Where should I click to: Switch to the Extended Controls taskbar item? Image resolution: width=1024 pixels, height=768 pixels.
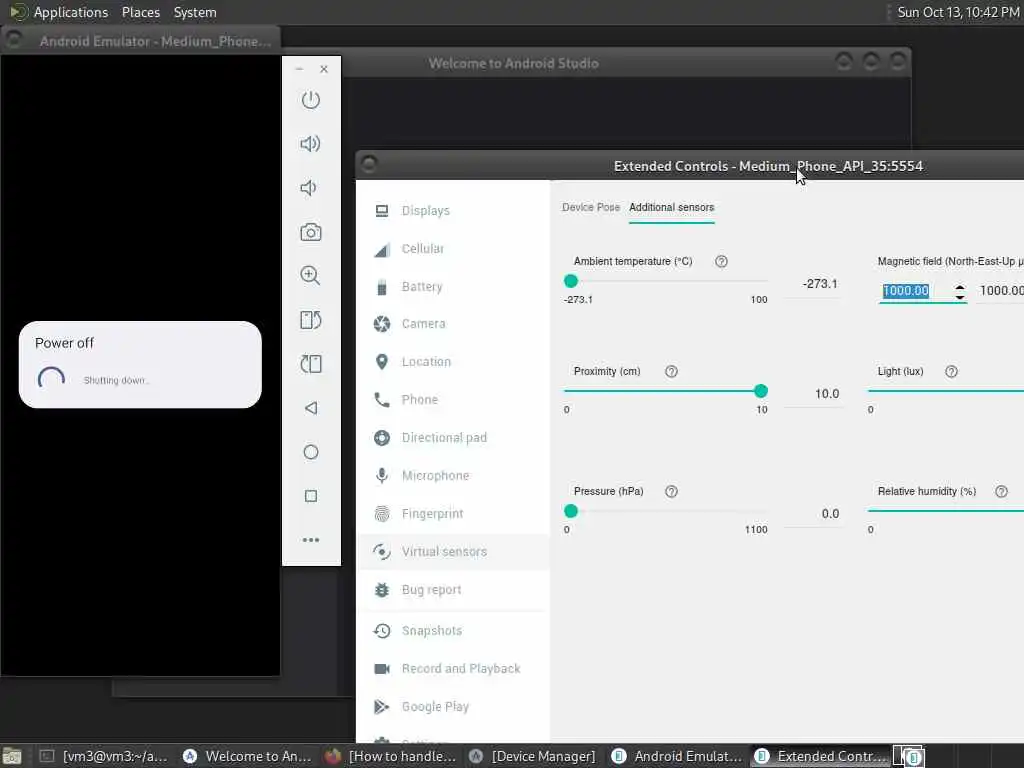[x=820, y=756]
